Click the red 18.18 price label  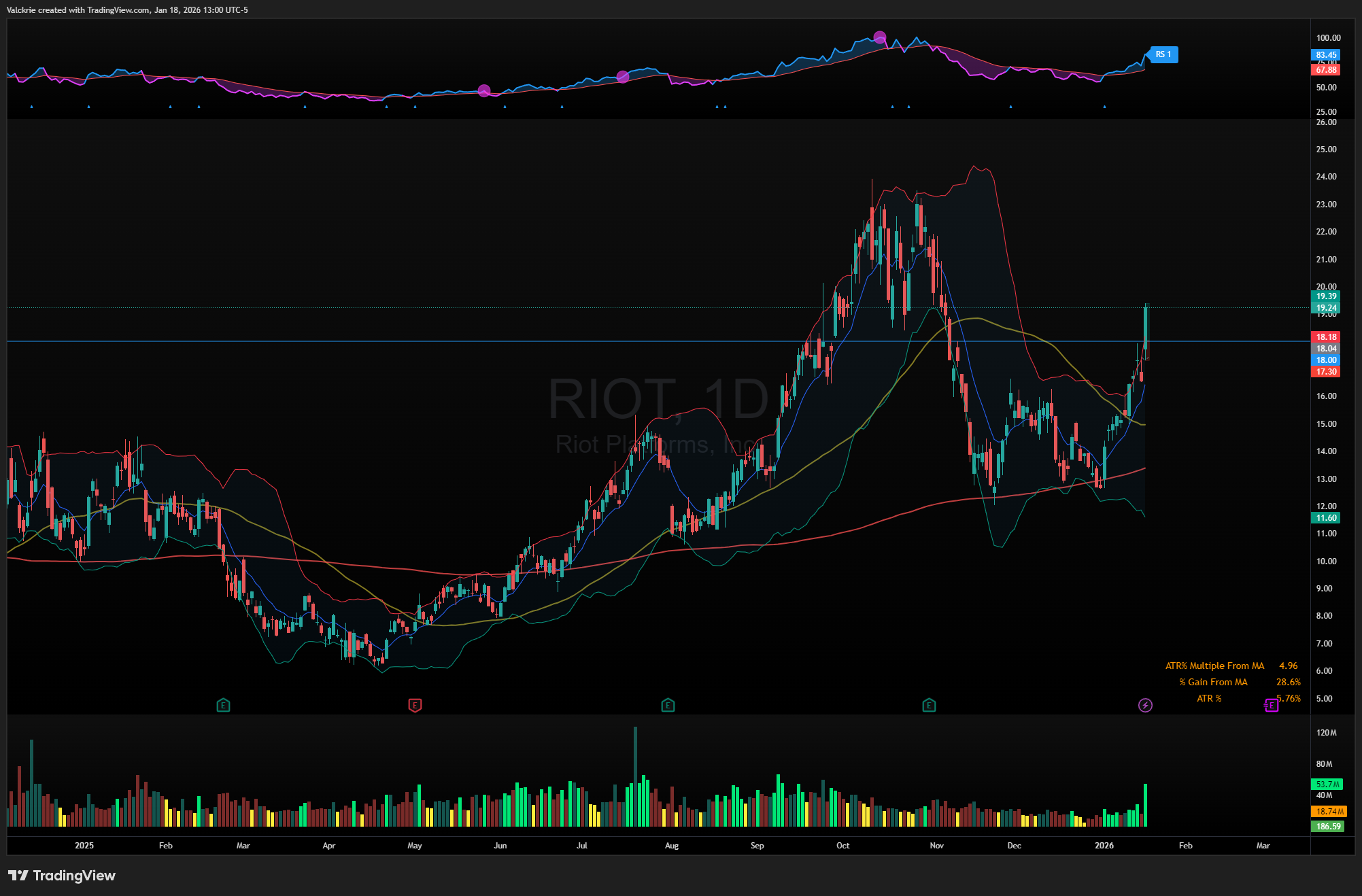(x=1325, y=337)
